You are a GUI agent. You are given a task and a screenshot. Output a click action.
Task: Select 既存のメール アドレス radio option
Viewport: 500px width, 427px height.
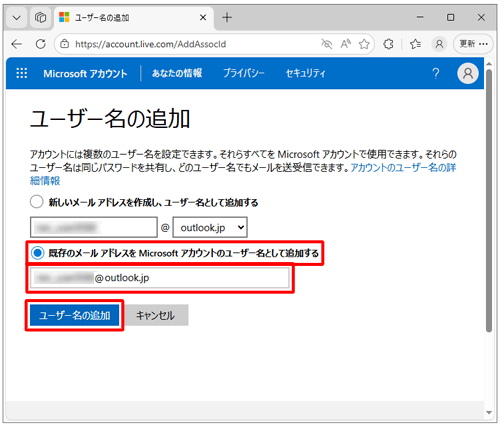(x=37, y=253)
